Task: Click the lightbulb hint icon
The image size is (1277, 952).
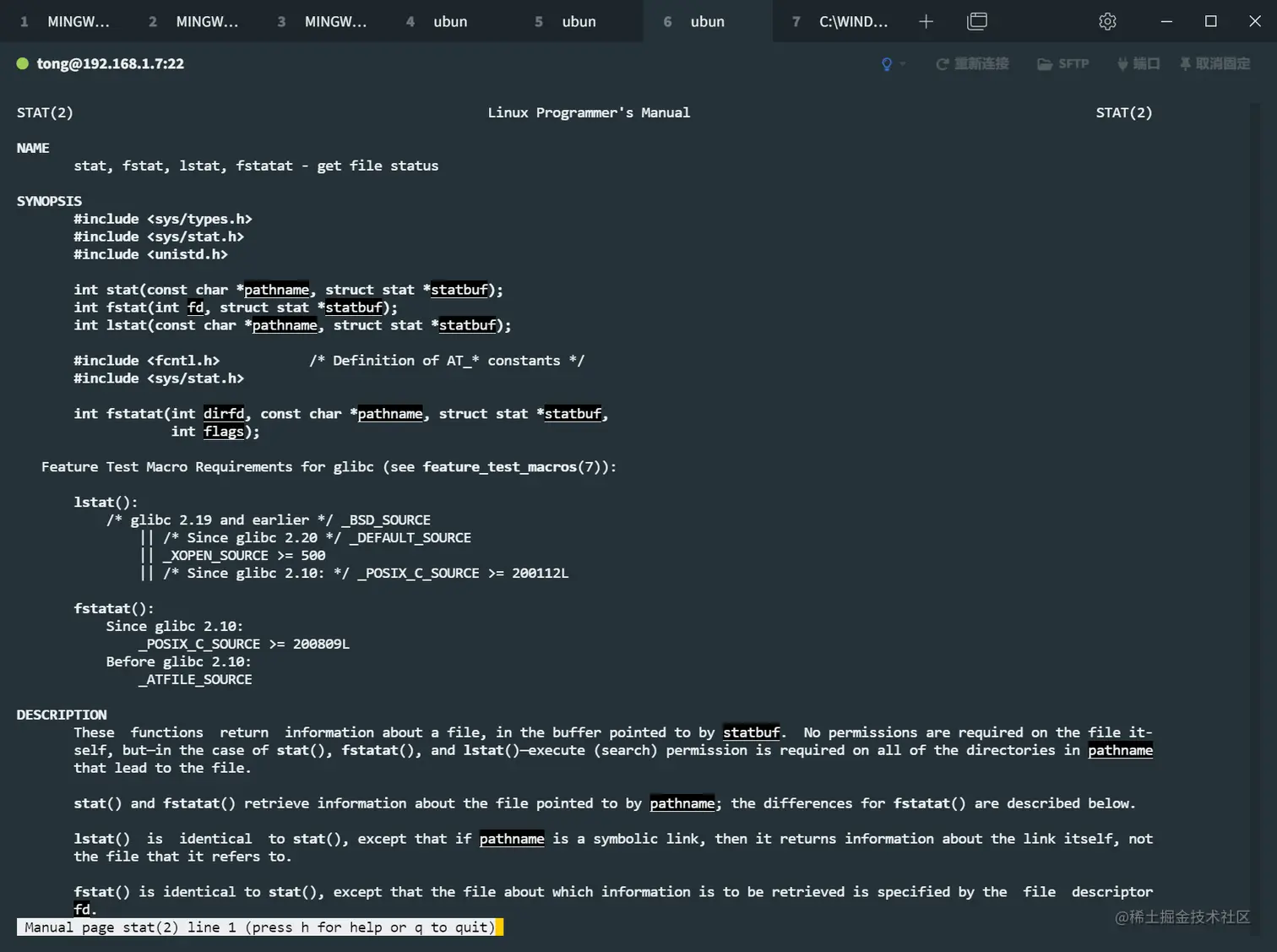Action: click(x=886, y=64)
